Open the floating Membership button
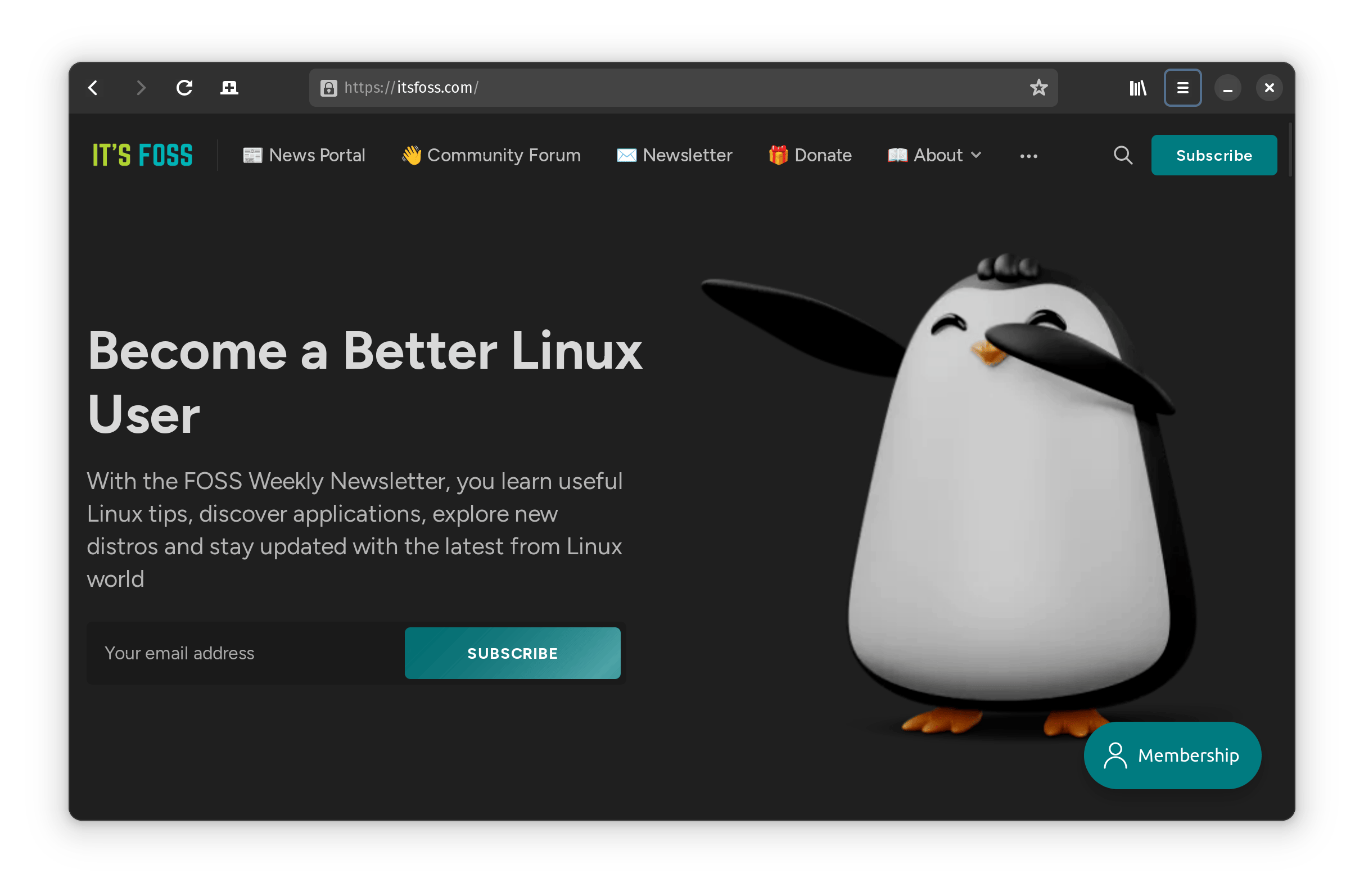This screenshot has height=896, width=1364. [x=1172, y=755]
